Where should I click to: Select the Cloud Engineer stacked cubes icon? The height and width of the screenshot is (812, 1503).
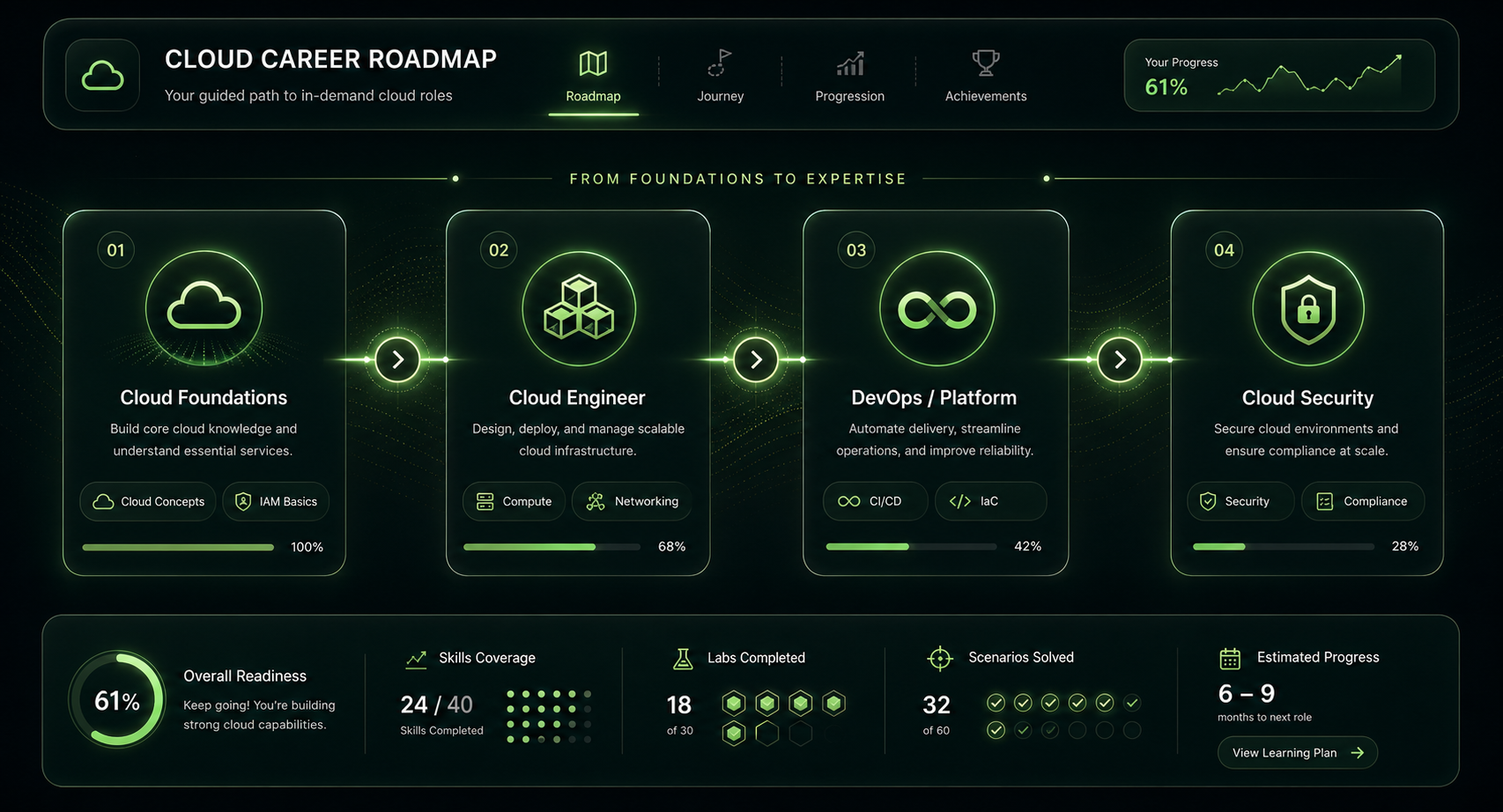(x=579, y=308)
